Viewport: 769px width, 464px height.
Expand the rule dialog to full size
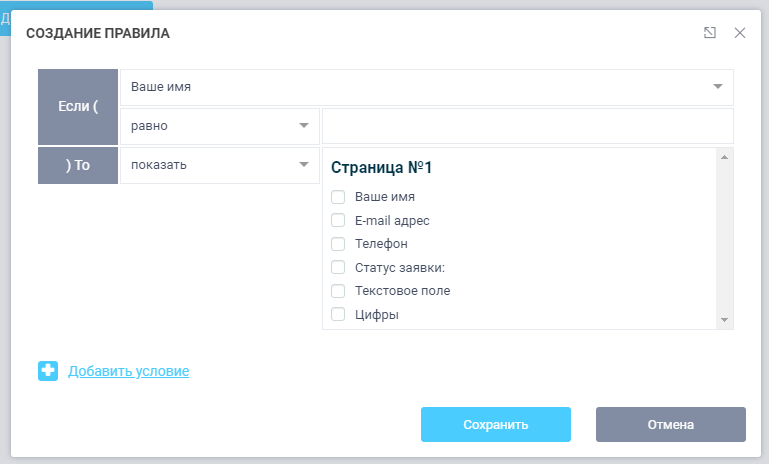(x=709, y=33)
